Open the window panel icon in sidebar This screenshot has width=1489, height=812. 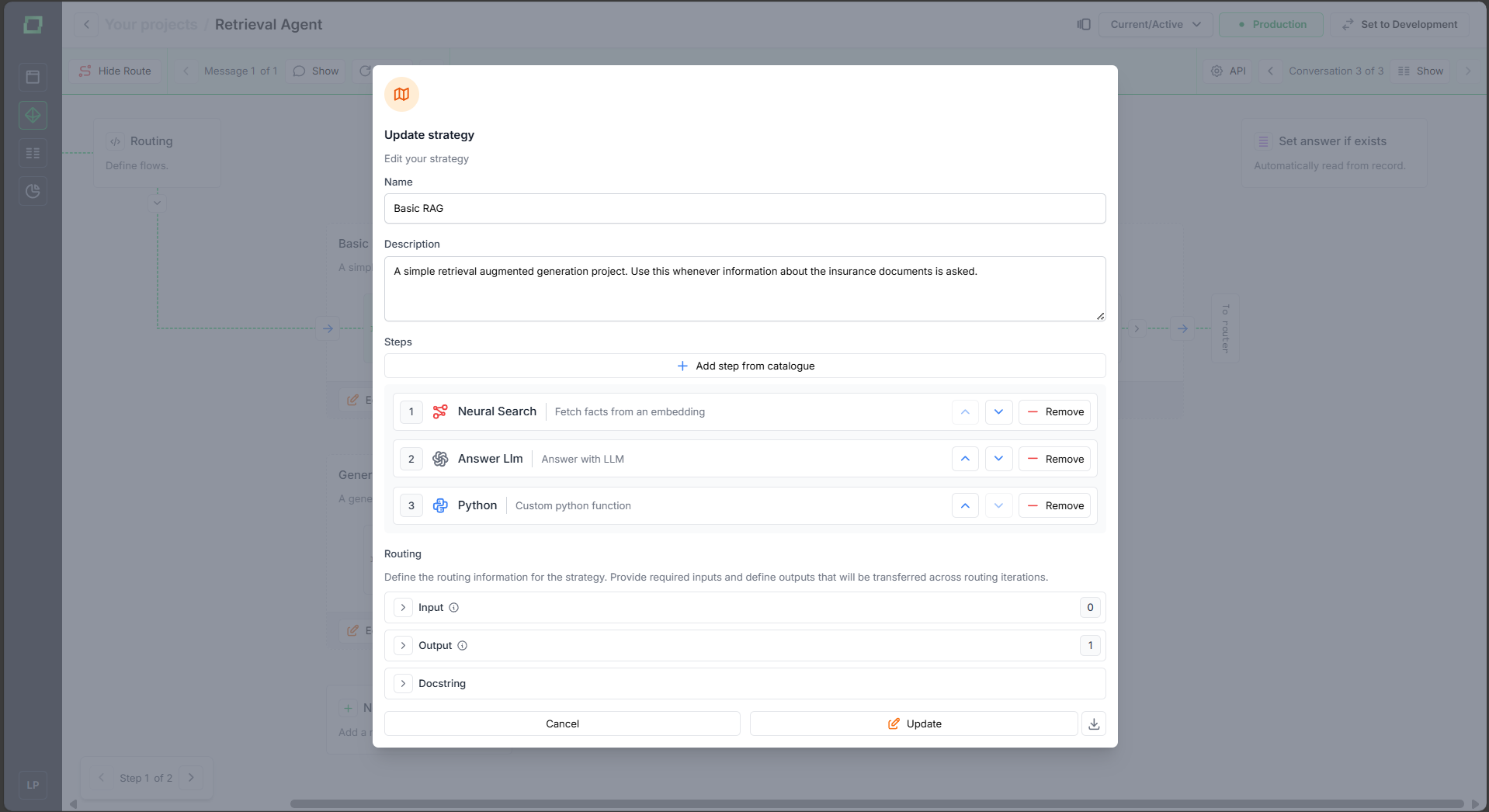pyautogui.click(x=33, y=77)
